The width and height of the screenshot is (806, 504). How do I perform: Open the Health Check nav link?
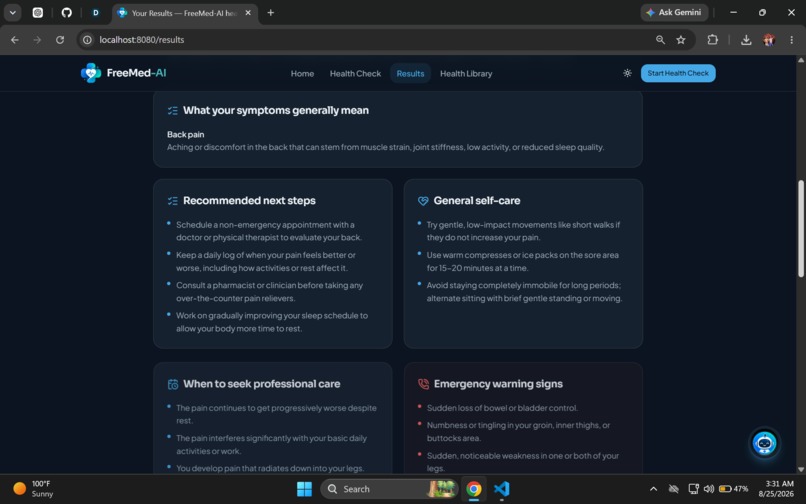[355, 74]
